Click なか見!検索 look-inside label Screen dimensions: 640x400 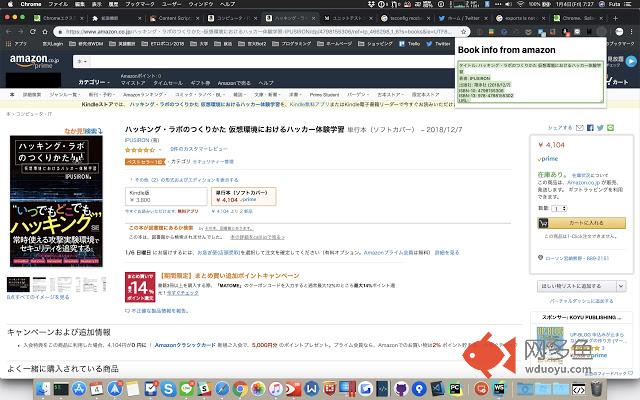83,131
